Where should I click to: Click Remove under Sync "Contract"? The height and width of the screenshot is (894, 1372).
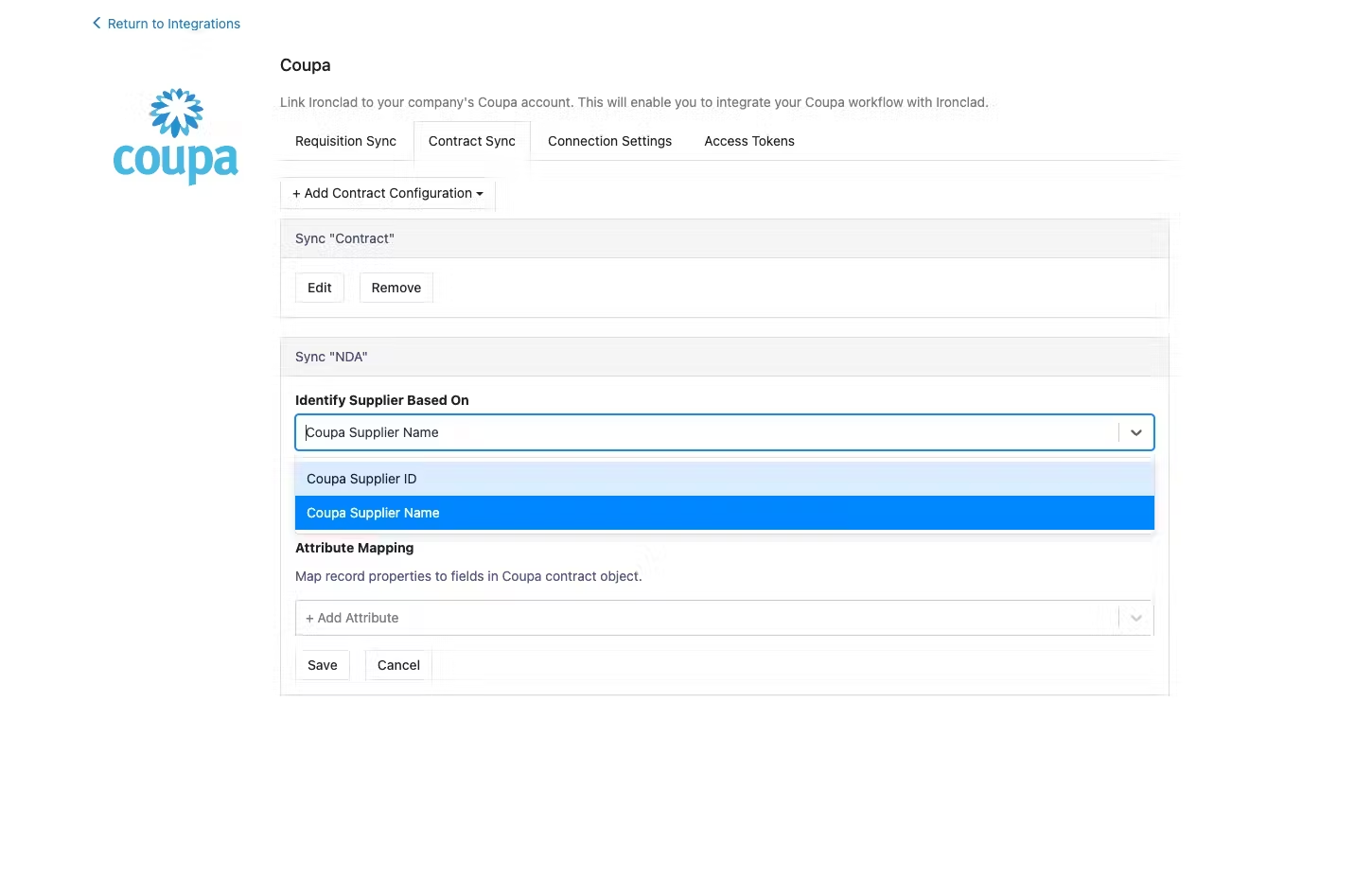[x=396, y=288]
